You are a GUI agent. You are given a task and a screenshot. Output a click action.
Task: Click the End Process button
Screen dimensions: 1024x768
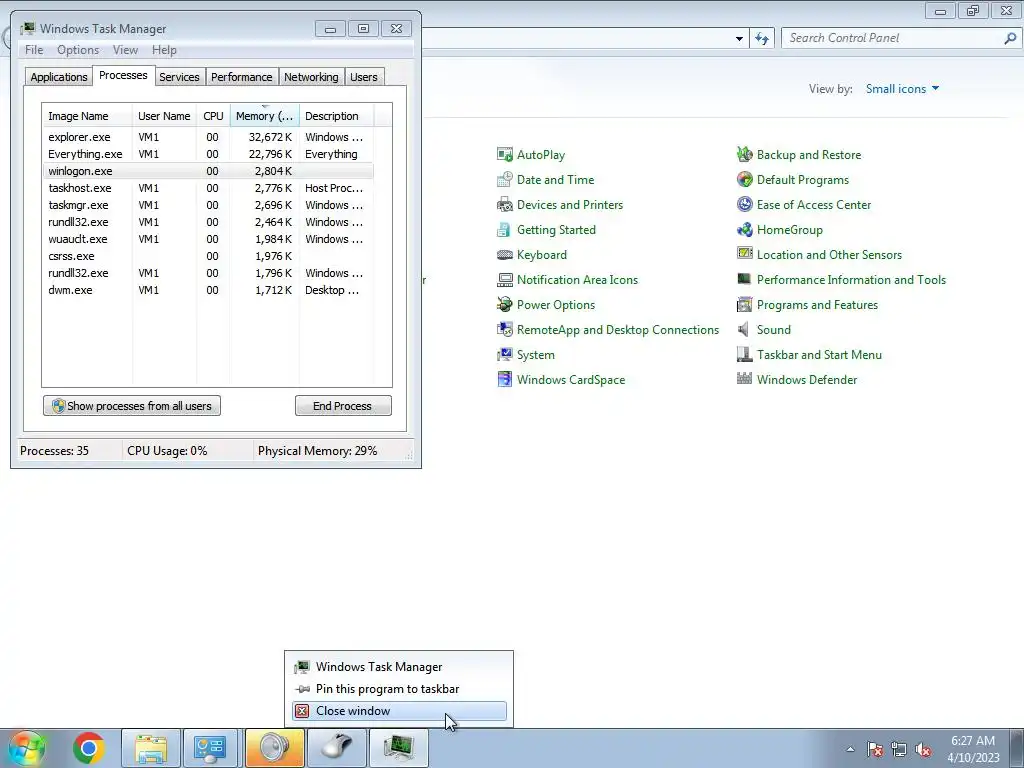coord(343,406)
